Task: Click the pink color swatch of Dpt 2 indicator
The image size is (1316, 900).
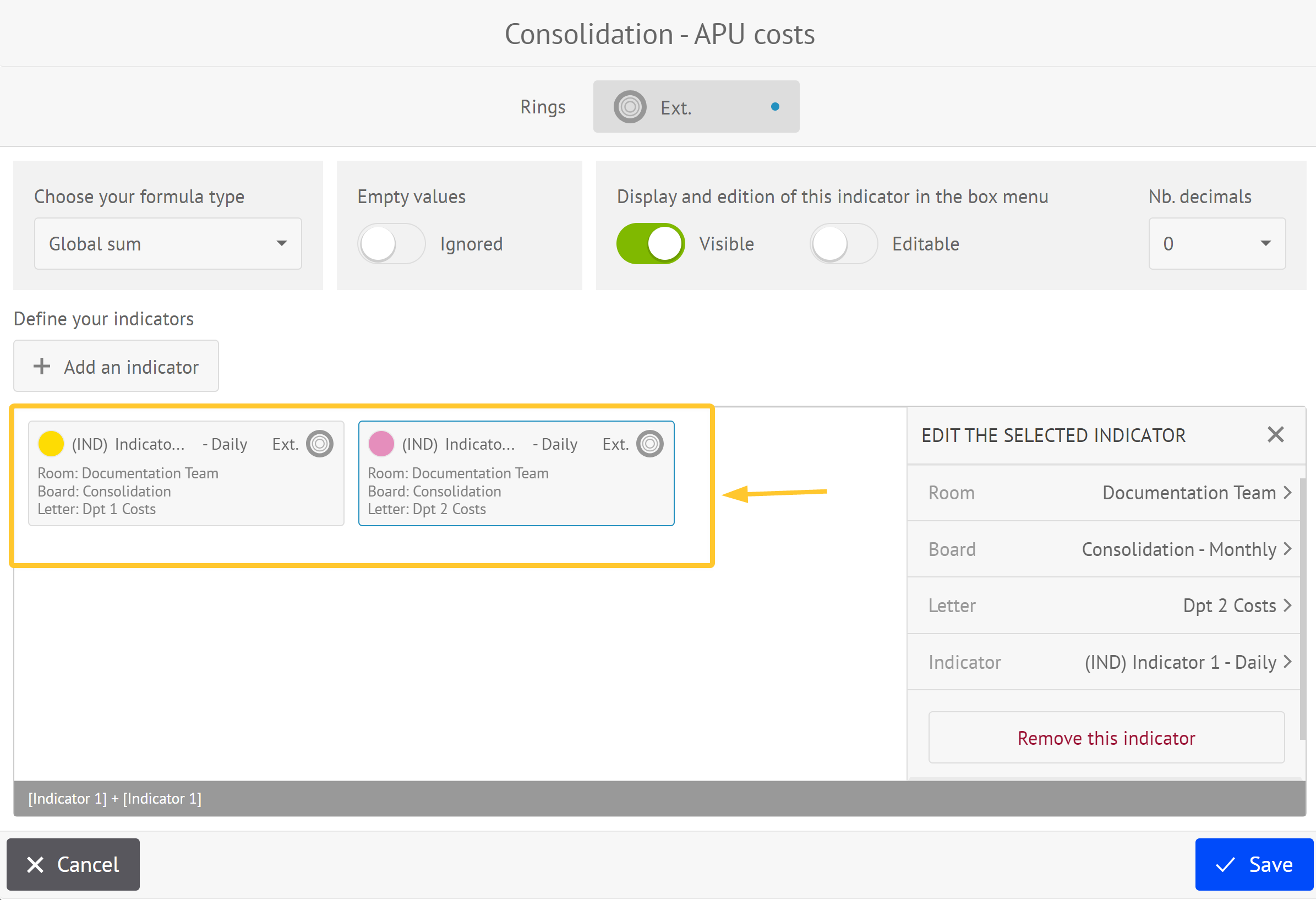Action: [x=381, y=444]
